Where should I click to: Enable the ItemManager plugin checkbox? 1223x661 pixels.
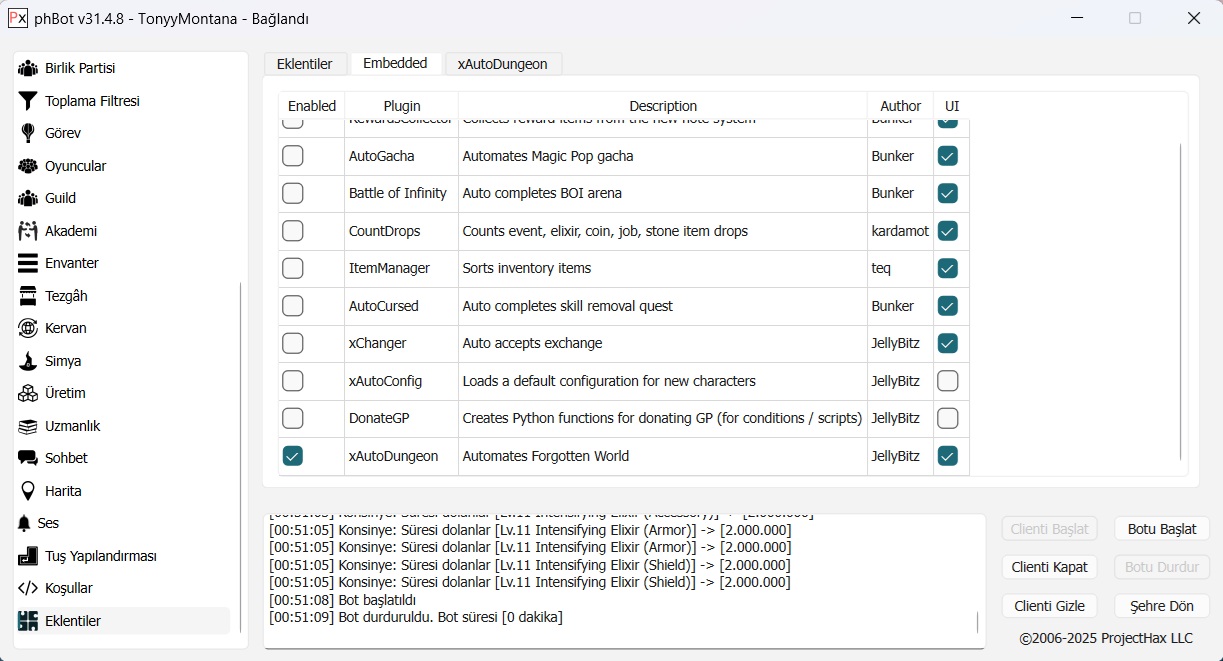click(x=292, y=268)
